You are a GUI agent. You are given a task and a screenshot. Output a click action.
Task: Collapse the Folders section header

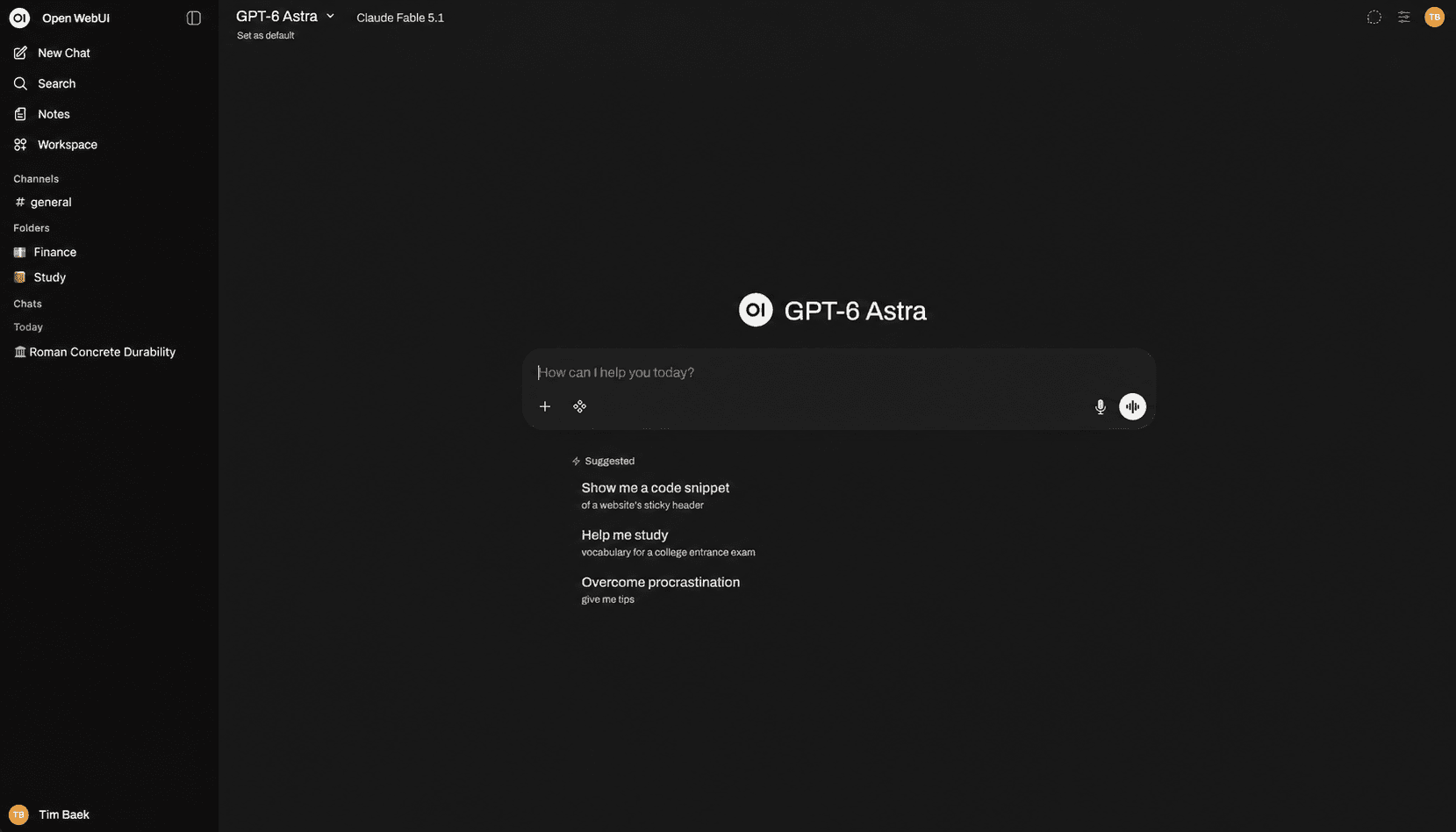pos(32,228)
